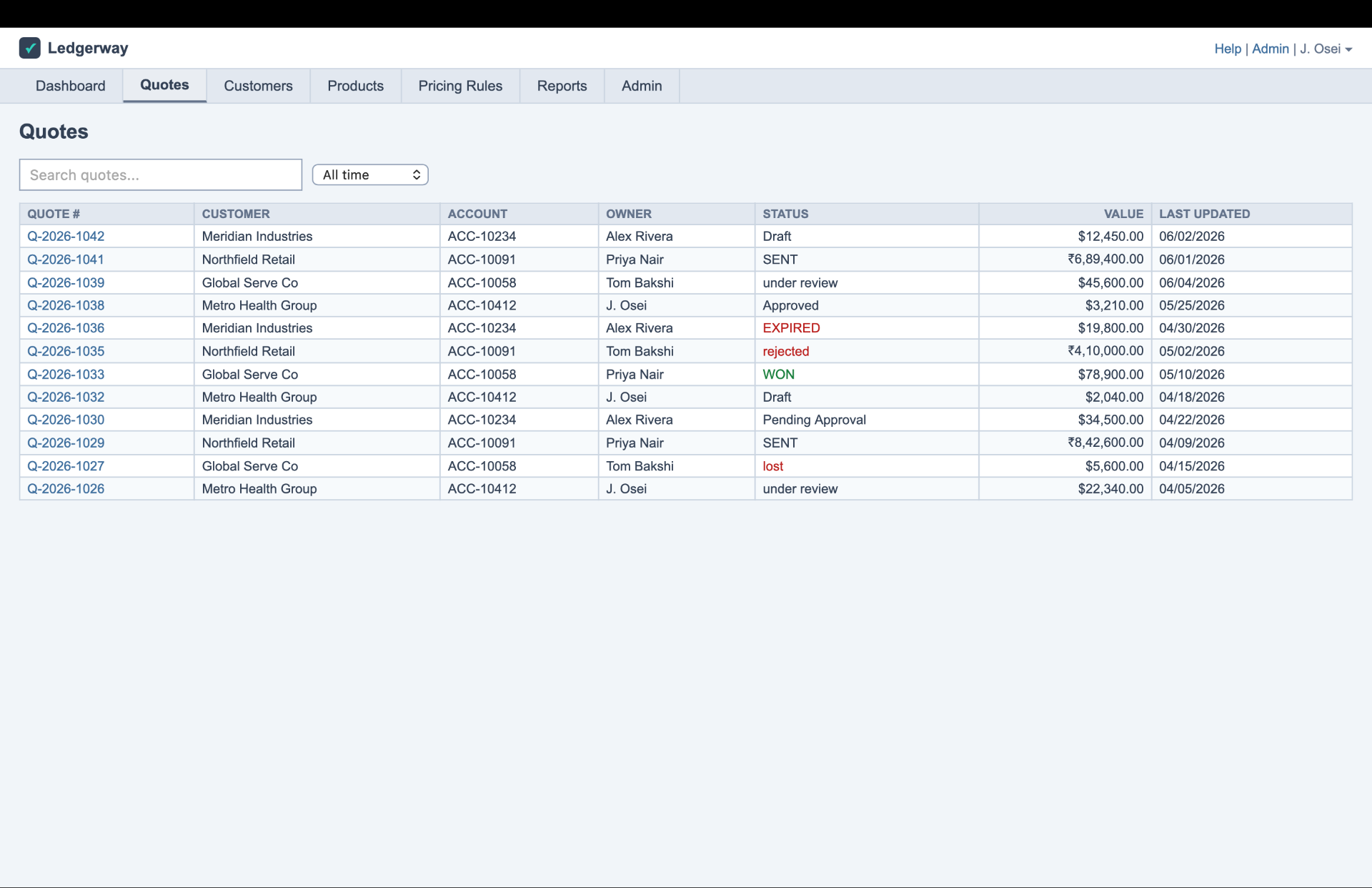Open quote Q-2026-1038
The image size is (1372, 888).
pyautogui.click(x=66, y=305)
